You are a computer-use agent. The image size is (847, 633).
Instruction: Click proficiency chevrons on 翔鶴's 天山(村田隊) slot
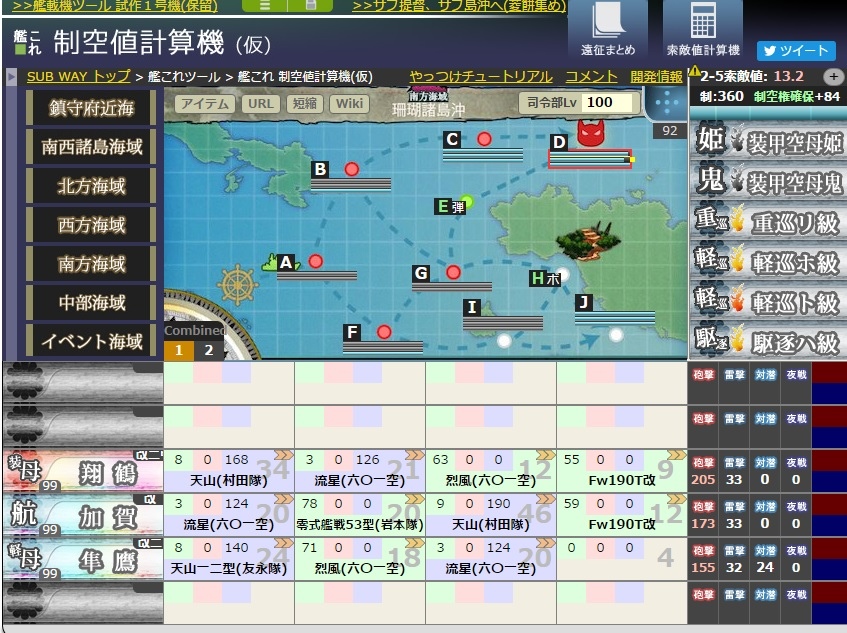click(284, 455)
